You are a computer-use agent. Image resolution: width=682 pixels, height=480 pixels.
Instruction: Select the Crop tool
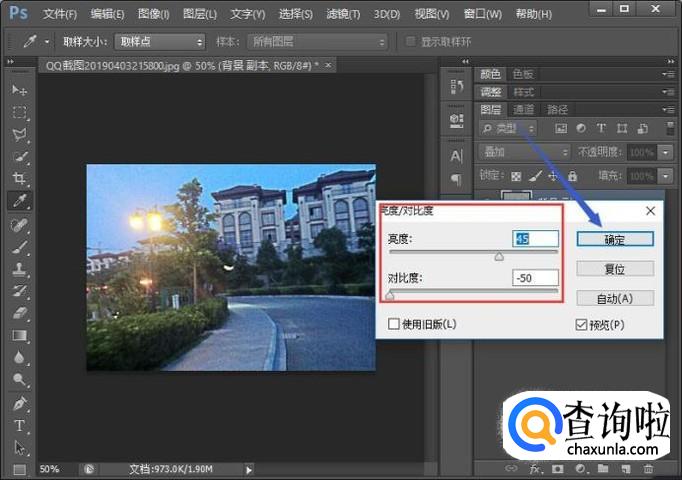click(19, 178)
